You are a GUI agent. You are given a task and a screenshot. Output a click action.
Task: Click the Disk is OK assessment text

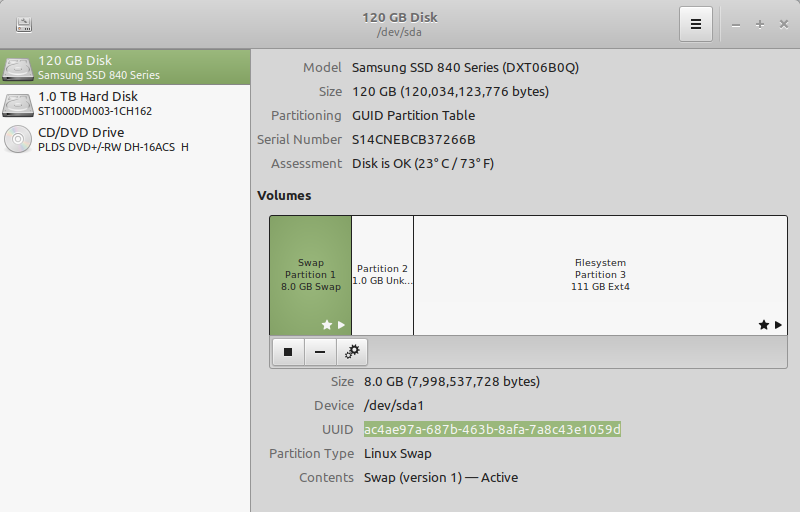click(x=423, y=163)
